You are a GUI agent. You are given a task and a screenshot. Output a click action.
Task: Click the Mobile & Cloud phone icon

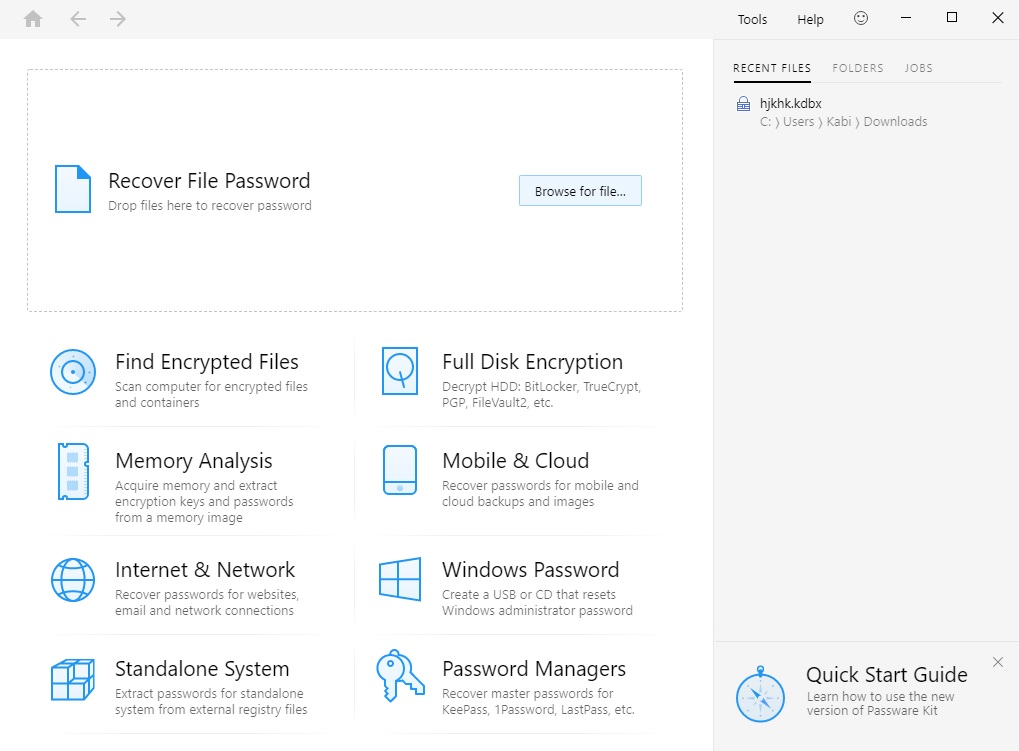400,470
